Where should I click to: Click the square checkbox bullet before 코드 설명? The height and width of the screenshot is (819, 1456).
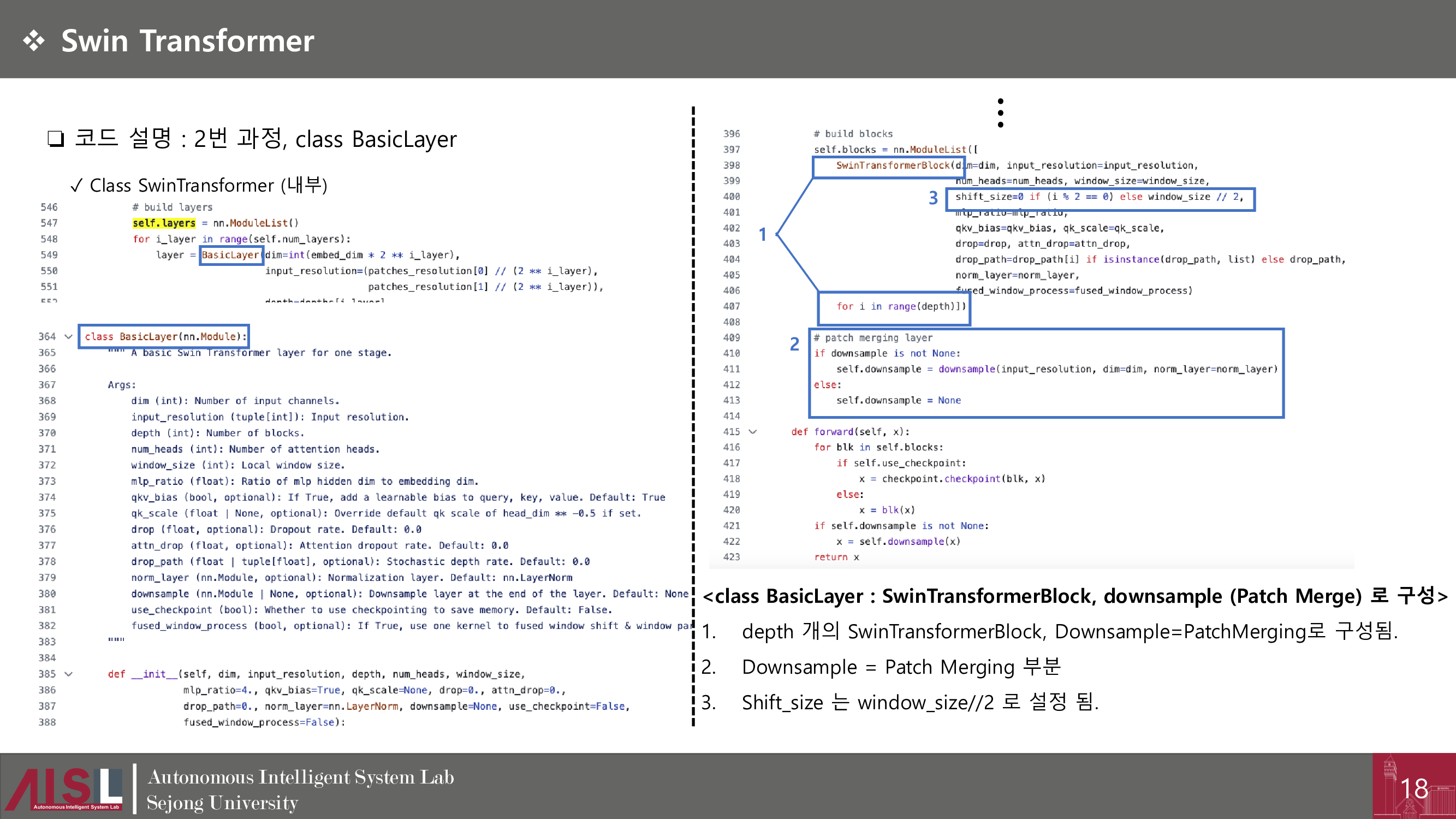(55, 139)
